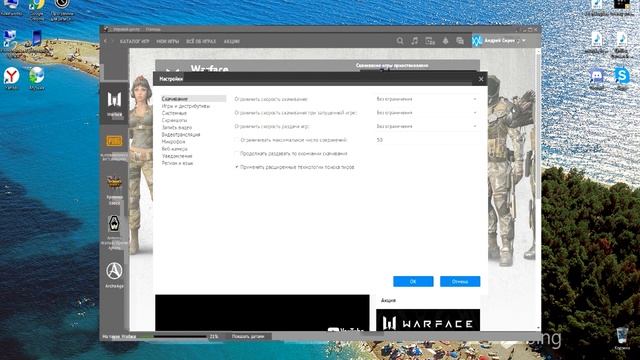The image size is (640, 360).
Task: Click the user avatar next to the profile name
Action: [x=477, y=41]
